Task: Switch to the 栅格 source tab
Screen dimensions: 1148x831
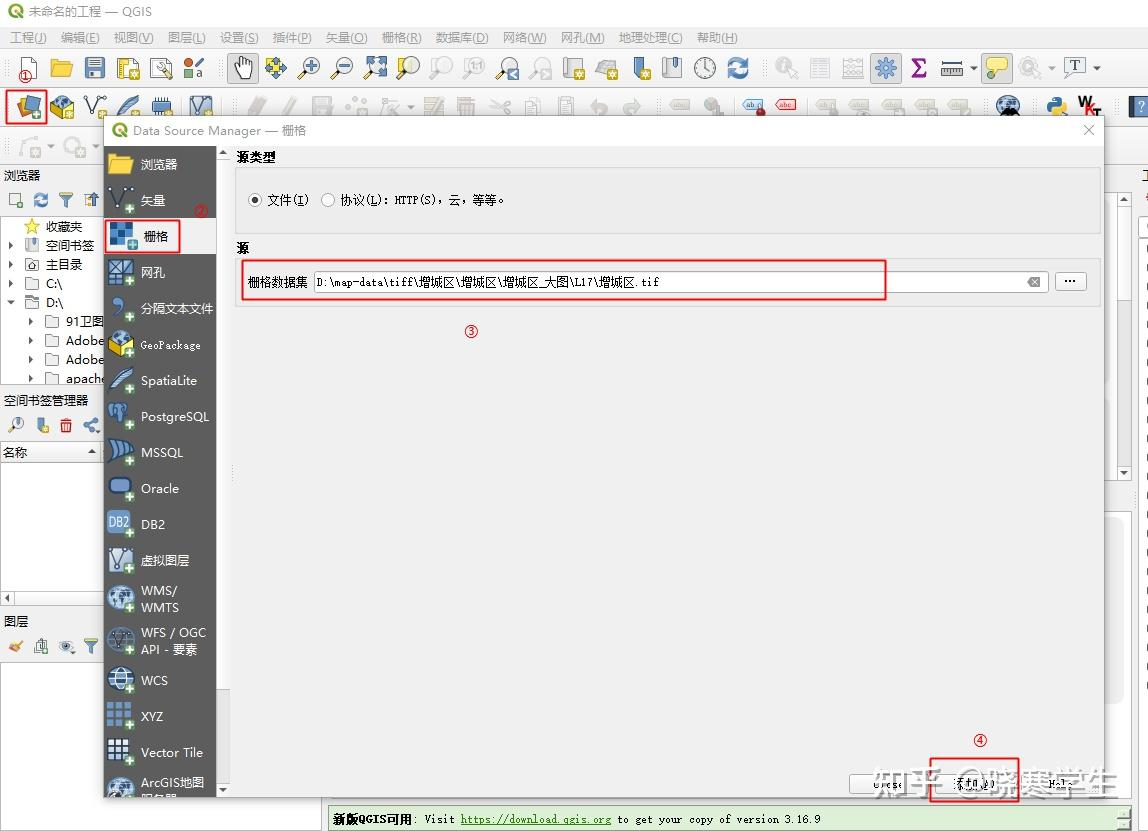Action: [x=143, y=237]
